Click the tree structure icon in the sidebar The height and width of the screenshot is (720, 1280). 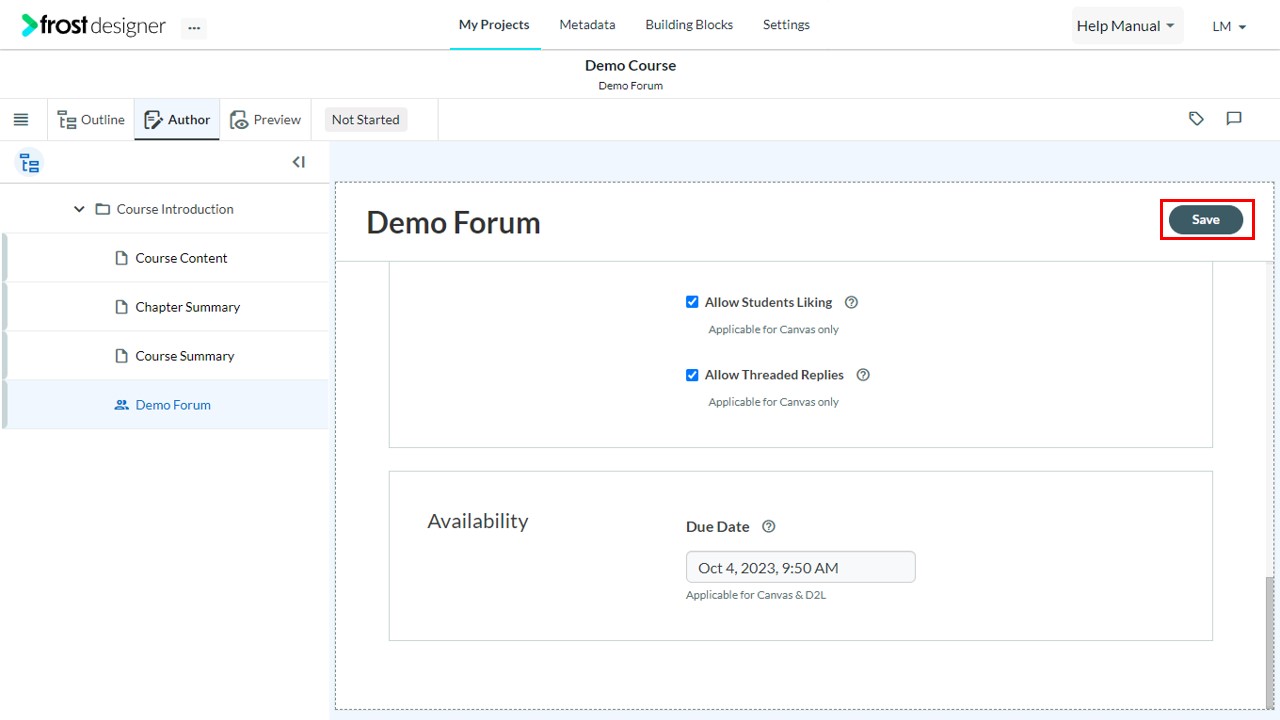(30, 163)
